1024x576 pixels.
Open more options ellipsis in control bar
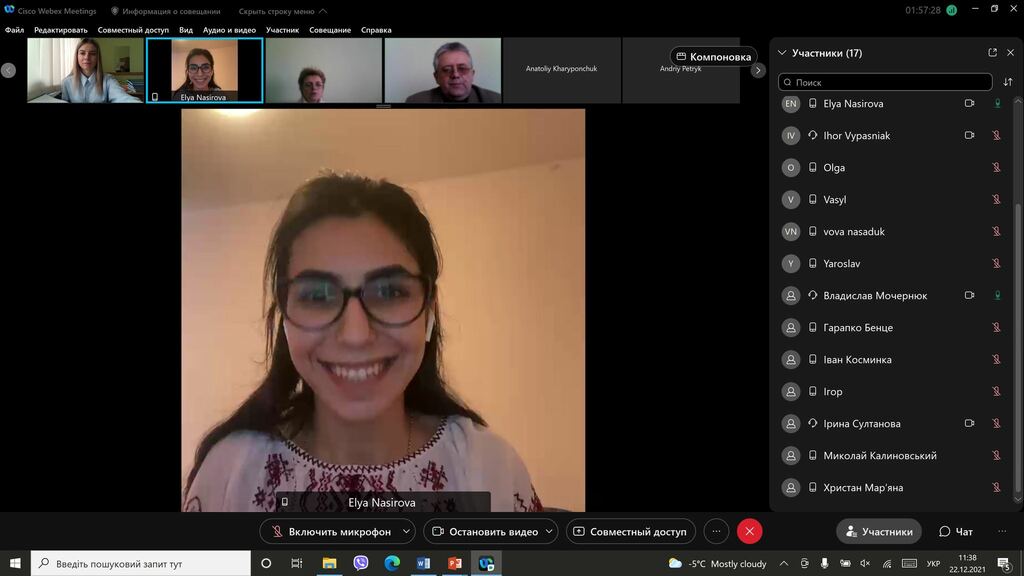716,532
